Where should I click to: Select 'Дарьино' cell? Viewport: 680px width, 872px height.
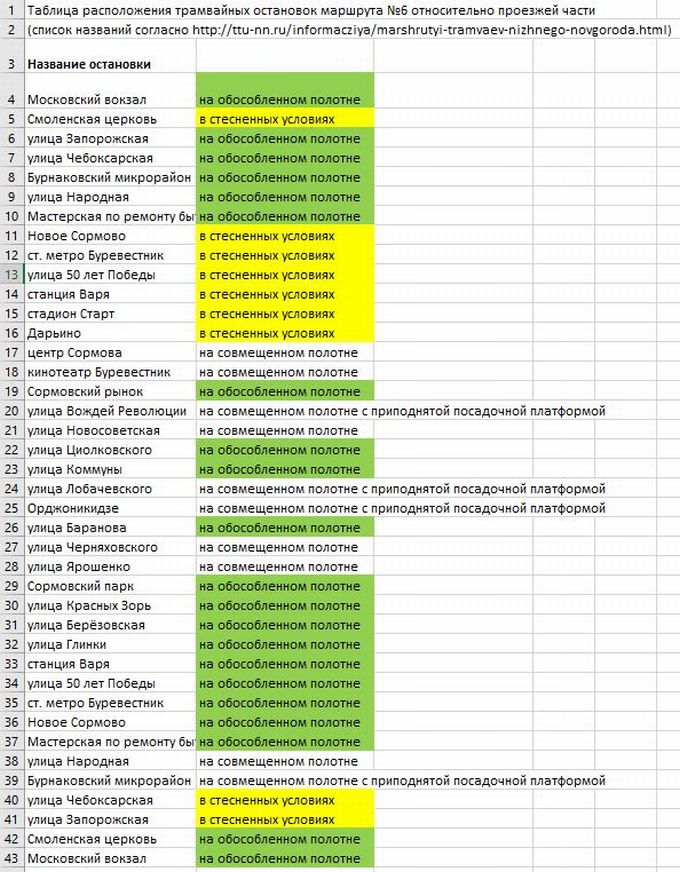pyautogui.click(x=110, y=333)
